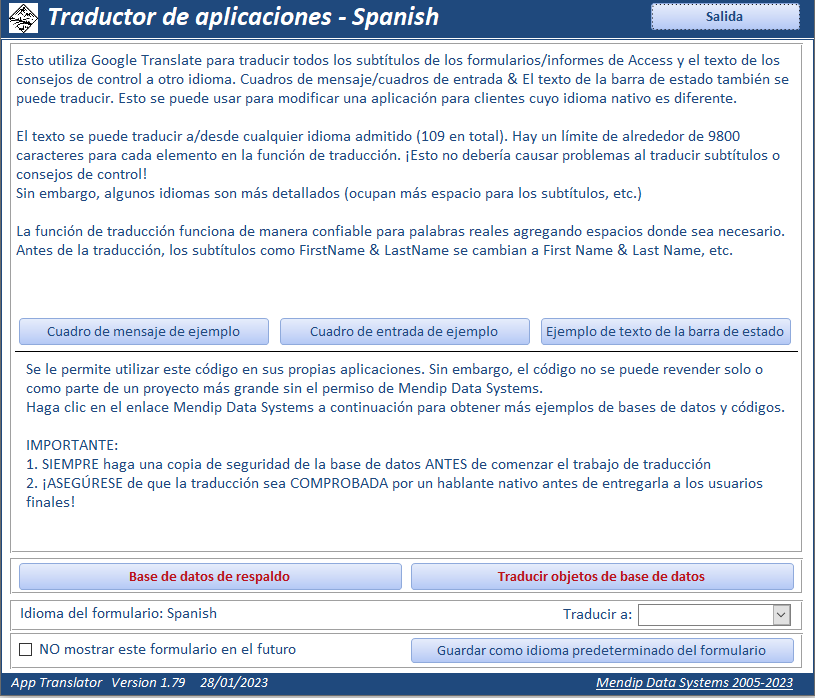This screenshot has width=815, height=698.
Task: Click the line starting Antes de la traducción
Action: [x=374, y=251]
